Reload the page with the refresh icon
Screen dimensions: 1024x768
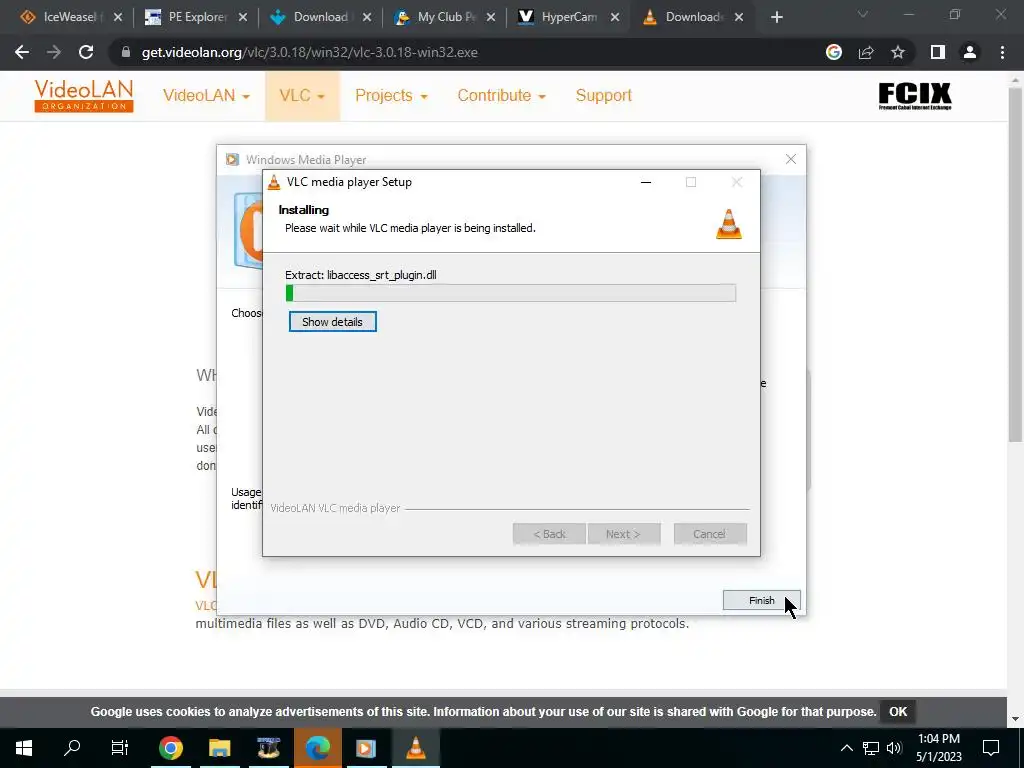click(86, 52)
